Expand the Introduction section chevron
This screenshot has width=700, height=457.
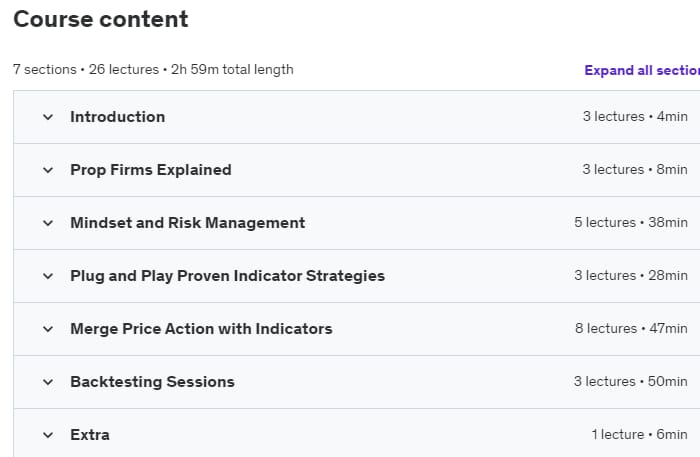pos(48,117)
